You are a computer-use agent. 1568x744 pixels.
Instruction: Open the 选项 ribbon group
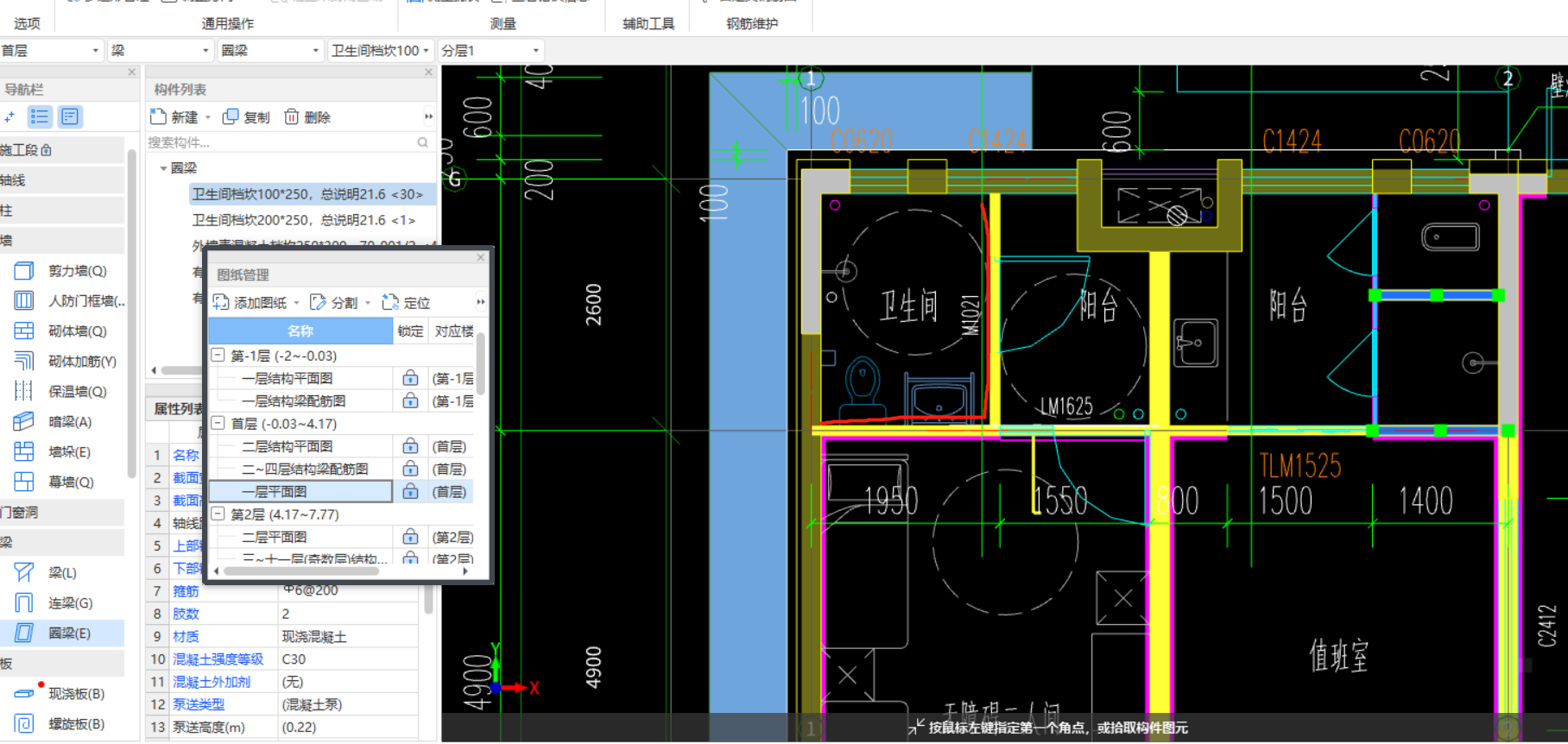click(x=27, y=23)
